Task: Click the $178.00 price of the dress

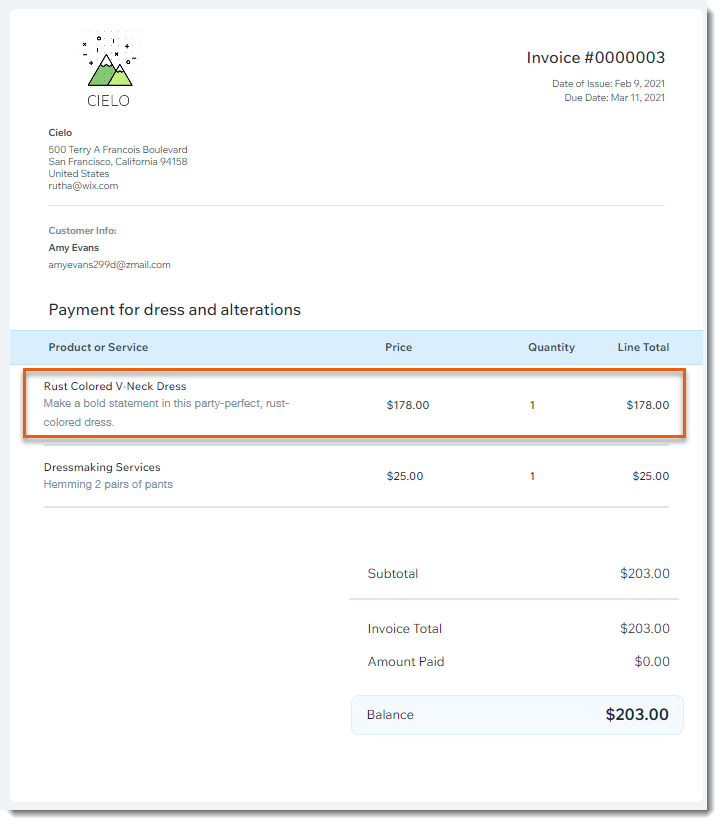Action: [407, 405]
